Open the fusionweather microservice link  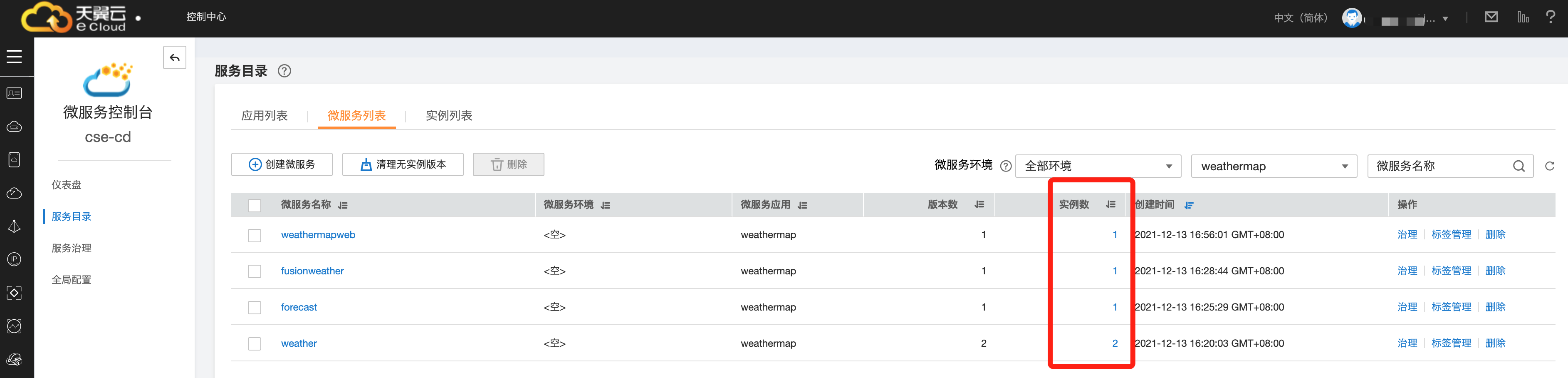coord(312,271)
